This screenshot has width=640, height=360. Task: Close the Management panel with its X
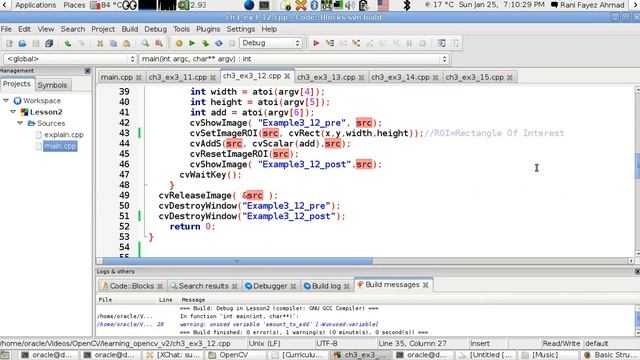click(87, 71)
